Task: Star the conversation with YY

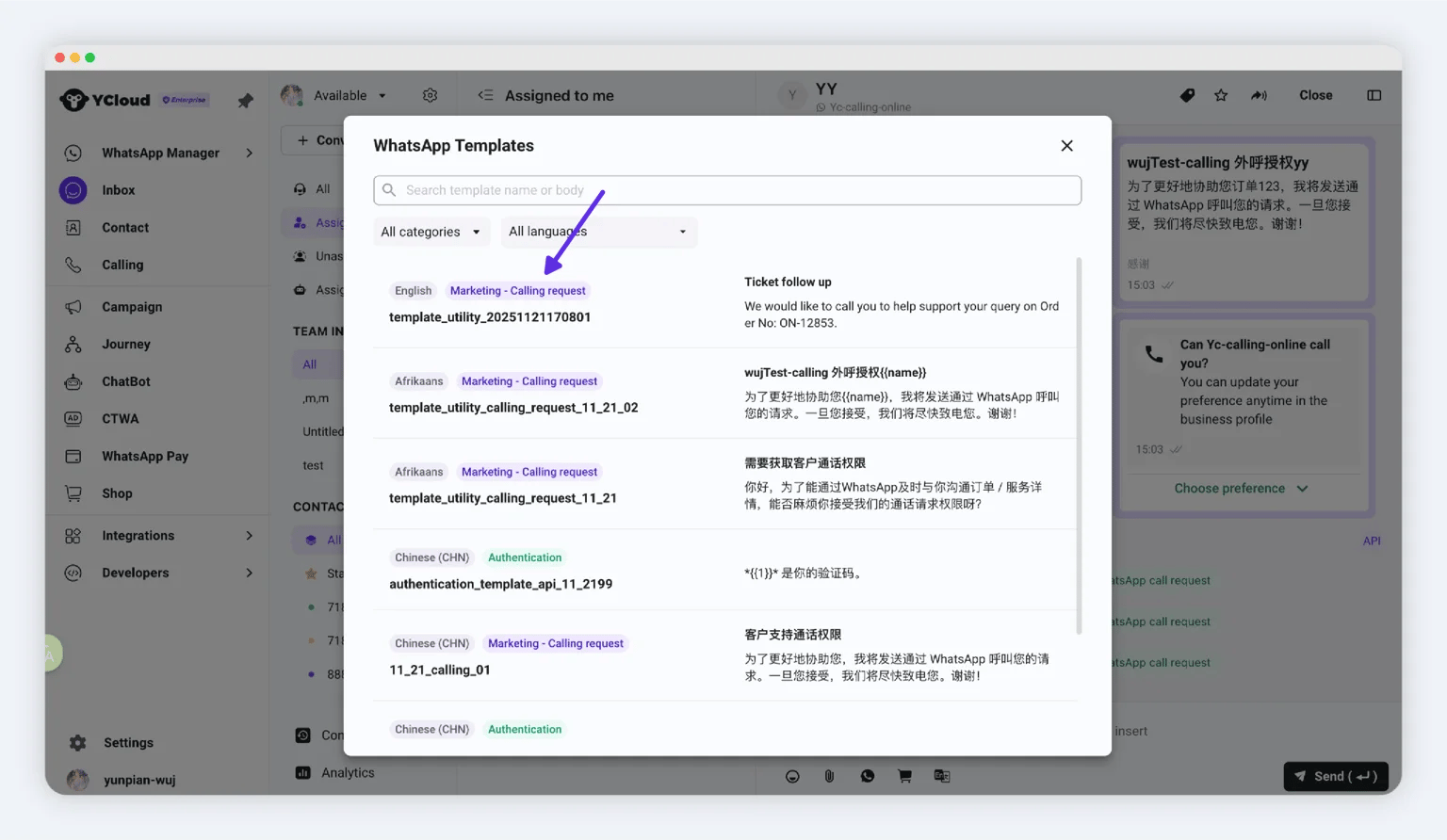Action: tap(1221, 95)
